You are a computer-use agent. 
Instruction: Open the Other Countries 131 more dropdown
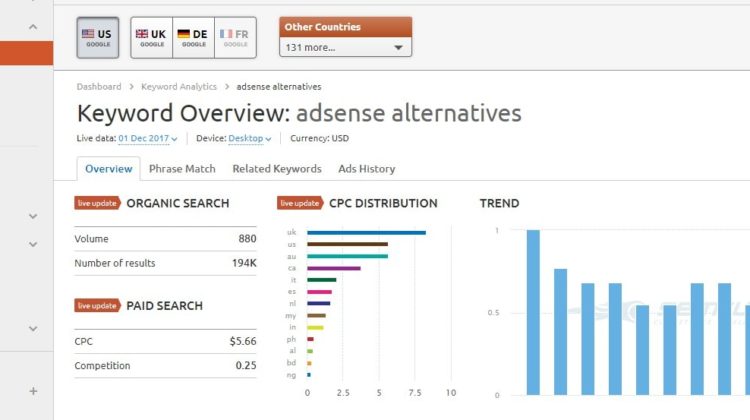click(345, 47)
